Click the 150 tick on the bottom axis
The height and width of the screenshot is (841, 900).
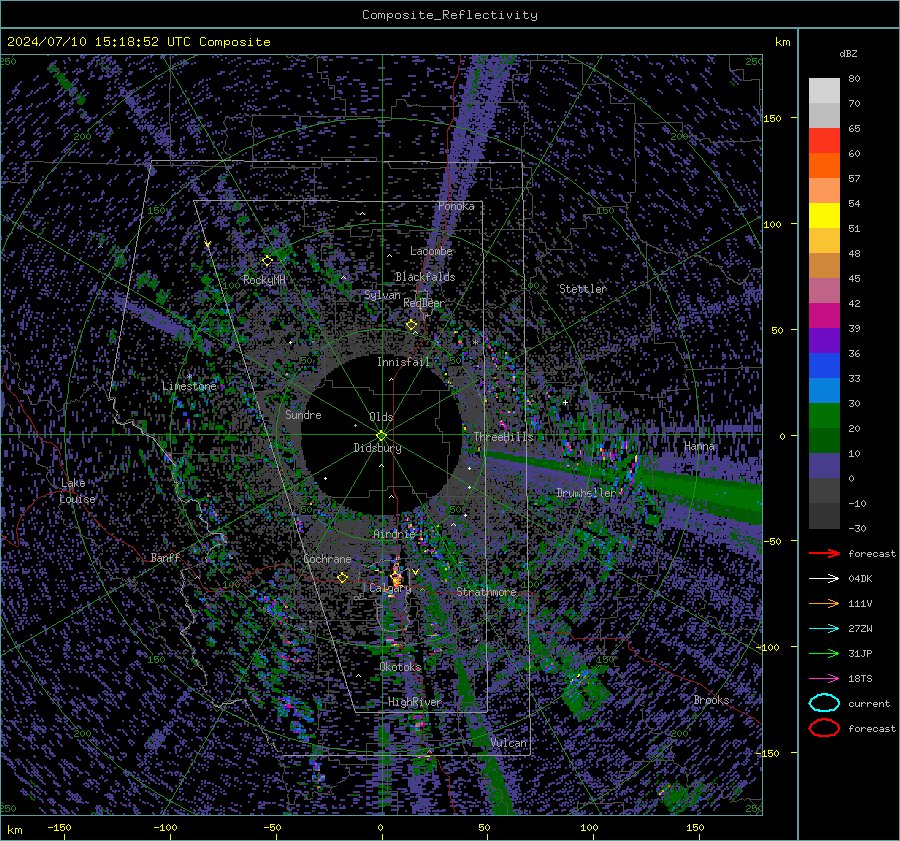(695, 827)
